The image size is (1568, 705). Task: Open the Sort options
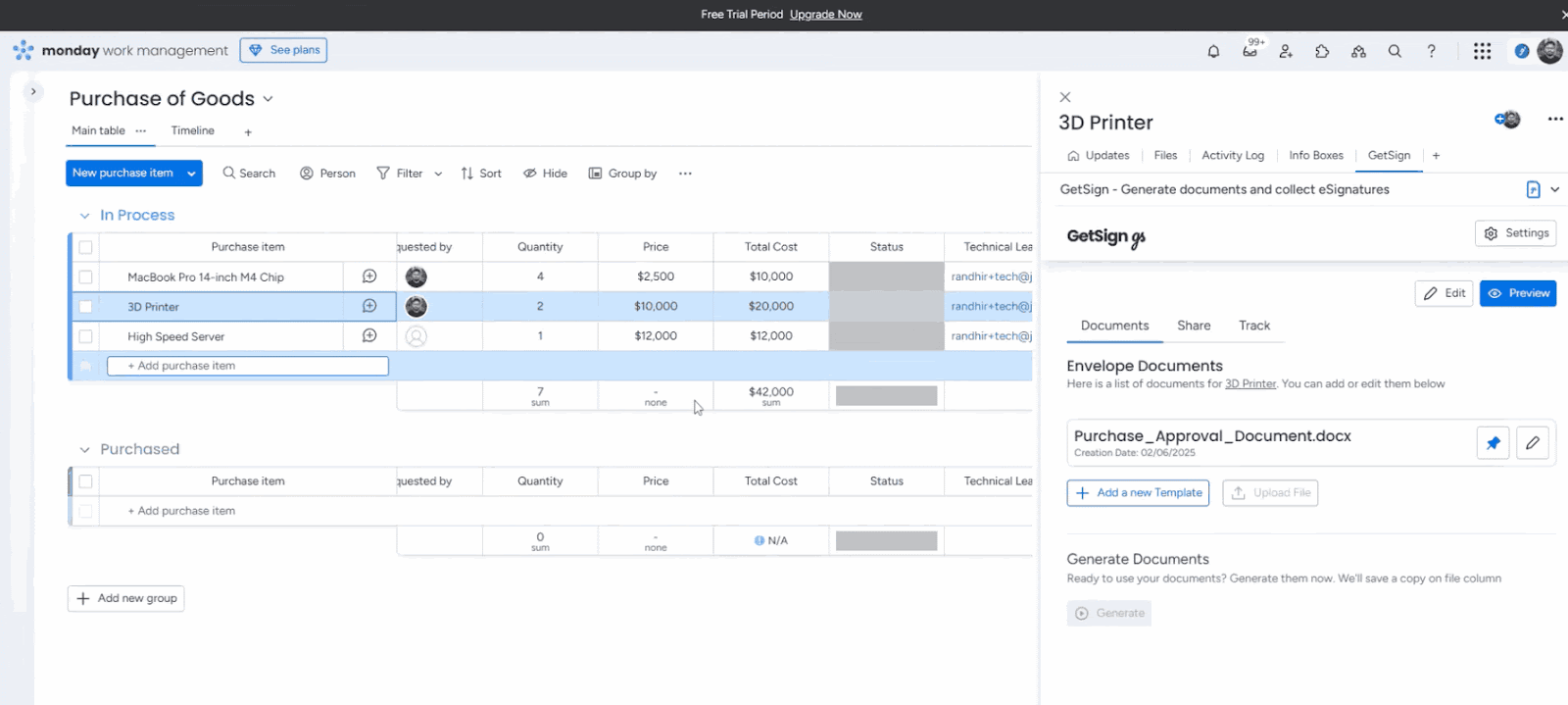point(481,174)
